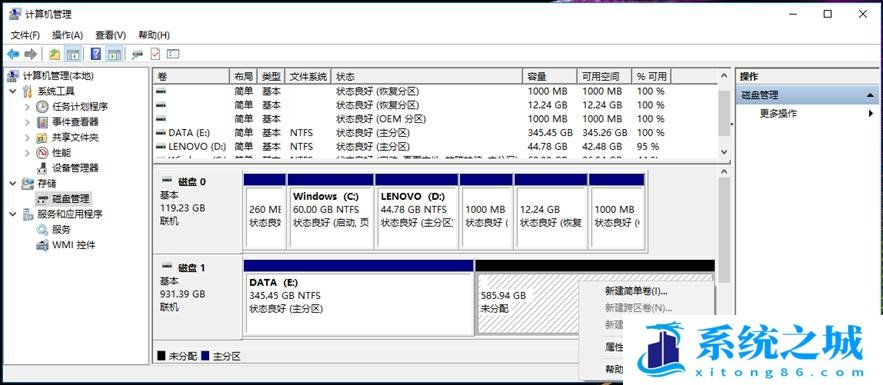The height and width of the screenshot is (385, 883).
Task: Click the 44.78 GB capacity cell
Action: point(547,146)
